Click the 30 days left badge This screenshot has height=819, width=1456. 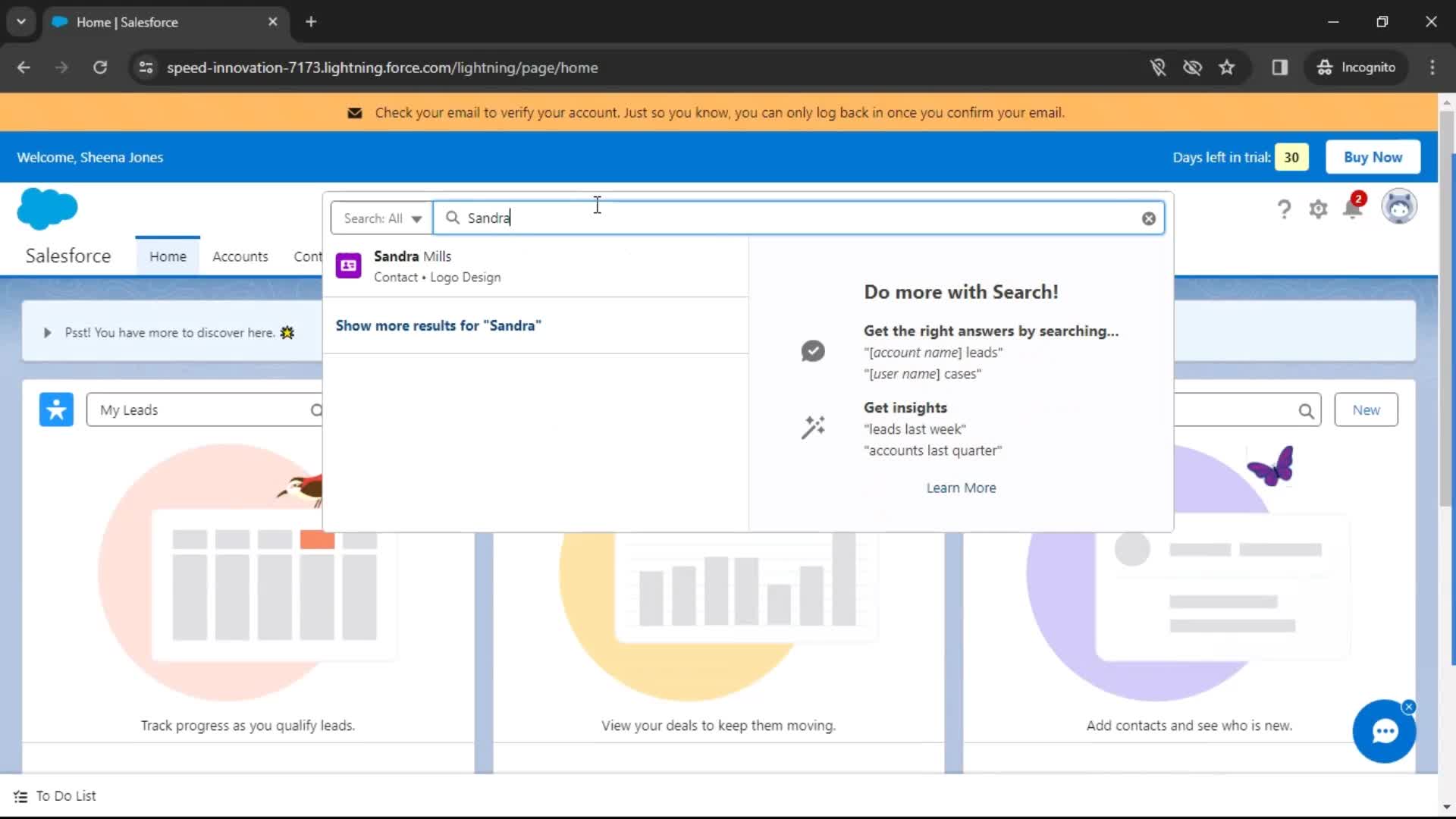click(1291, 157)
